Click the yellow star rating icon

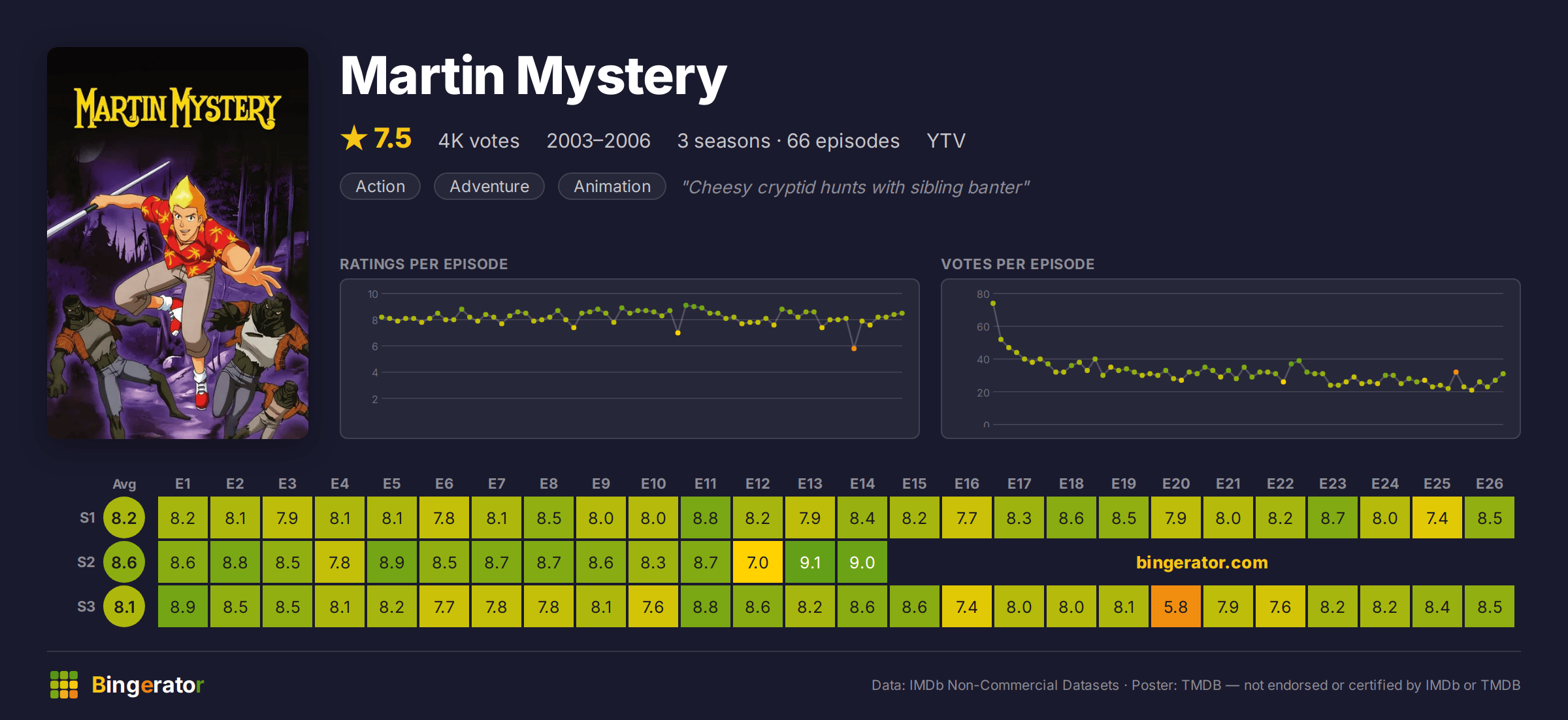point(354,139)
